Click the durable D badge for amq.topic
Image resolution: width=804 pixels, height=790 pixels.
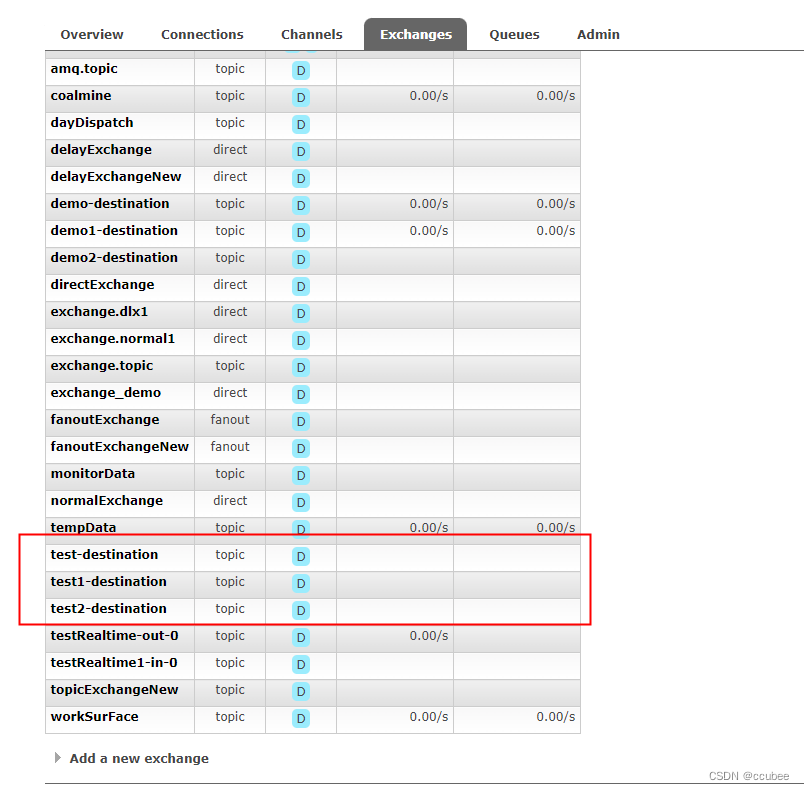click(x=301, y=71)
